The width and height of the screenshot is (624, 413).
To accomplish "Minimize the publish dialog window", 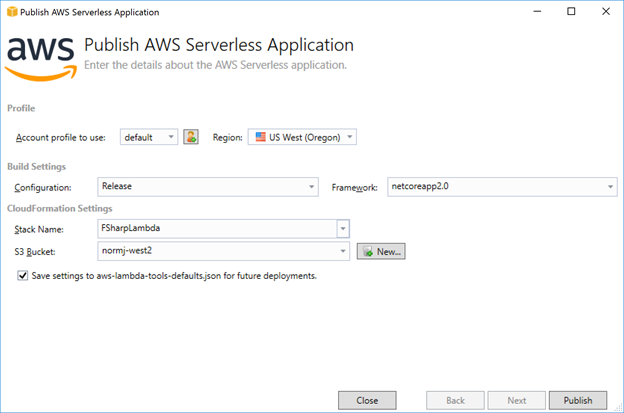I will [537, 12].
